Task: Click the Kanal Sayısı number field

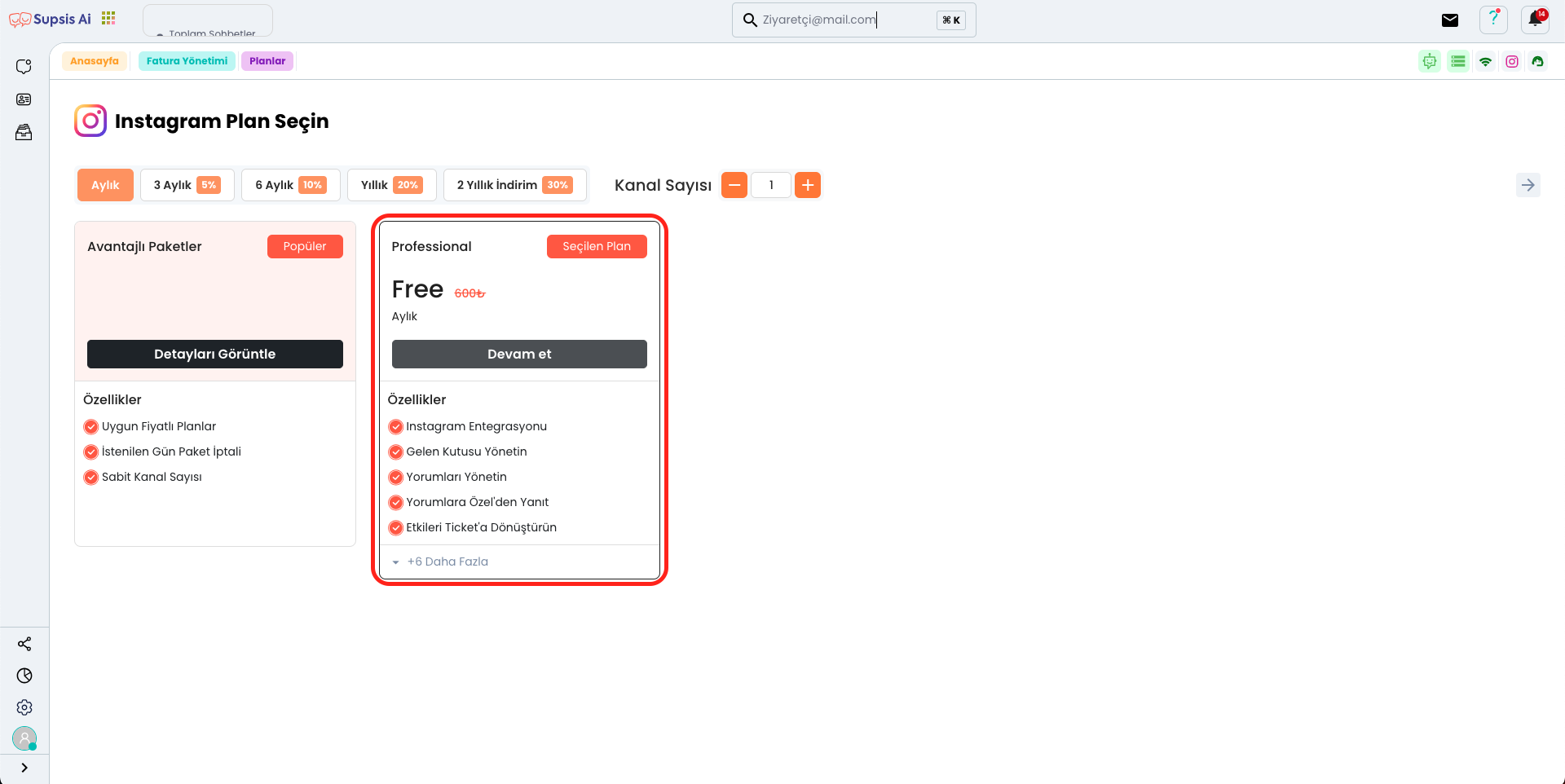Action: (x=771, y=185)
